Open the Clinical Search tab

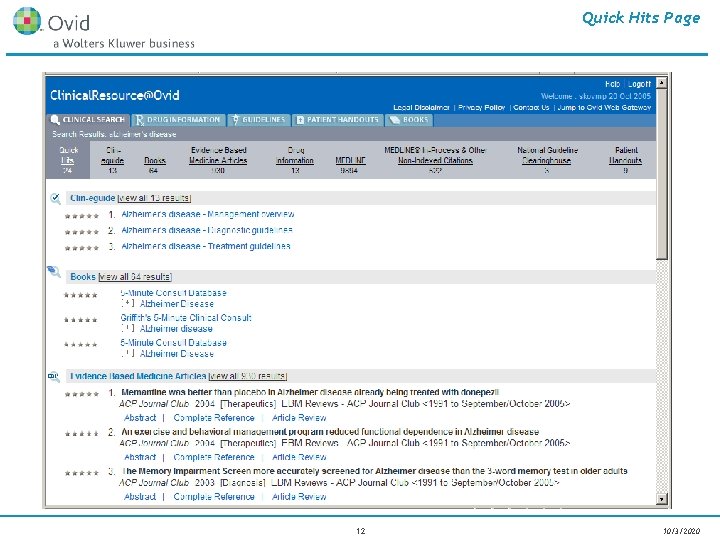point(88,120)
